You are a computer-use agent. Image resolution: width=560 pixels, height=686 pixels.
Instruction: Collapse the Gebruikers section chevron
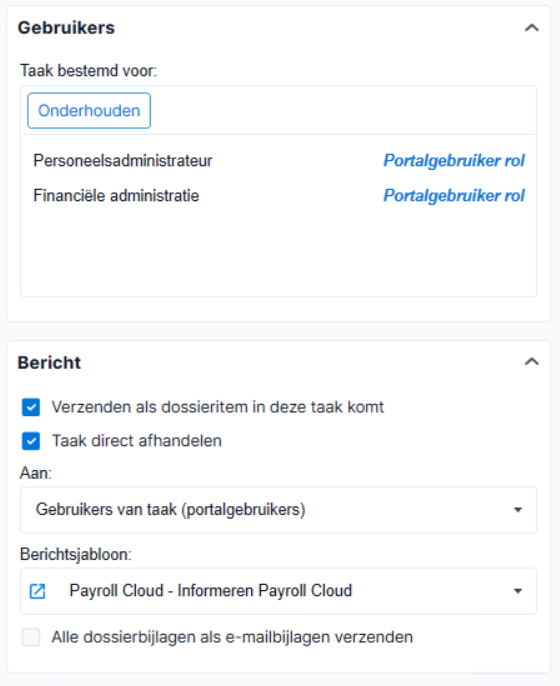(532, 28)
